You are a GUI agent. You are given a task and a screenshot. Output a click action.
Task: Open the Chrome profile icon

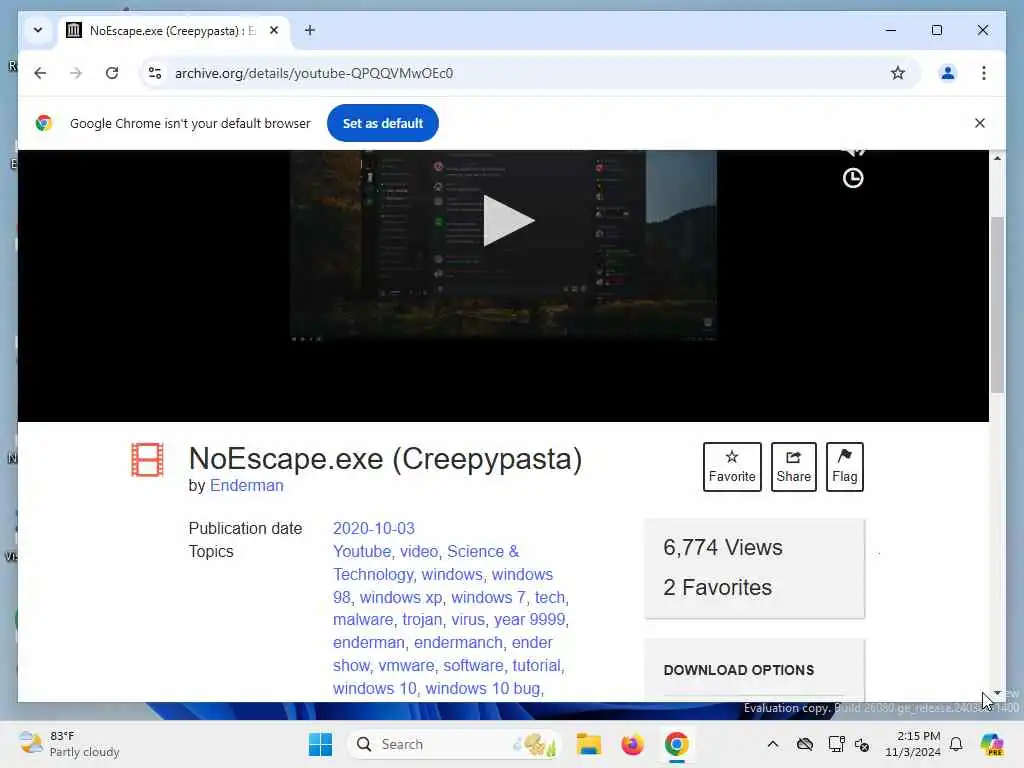(948, 73)
